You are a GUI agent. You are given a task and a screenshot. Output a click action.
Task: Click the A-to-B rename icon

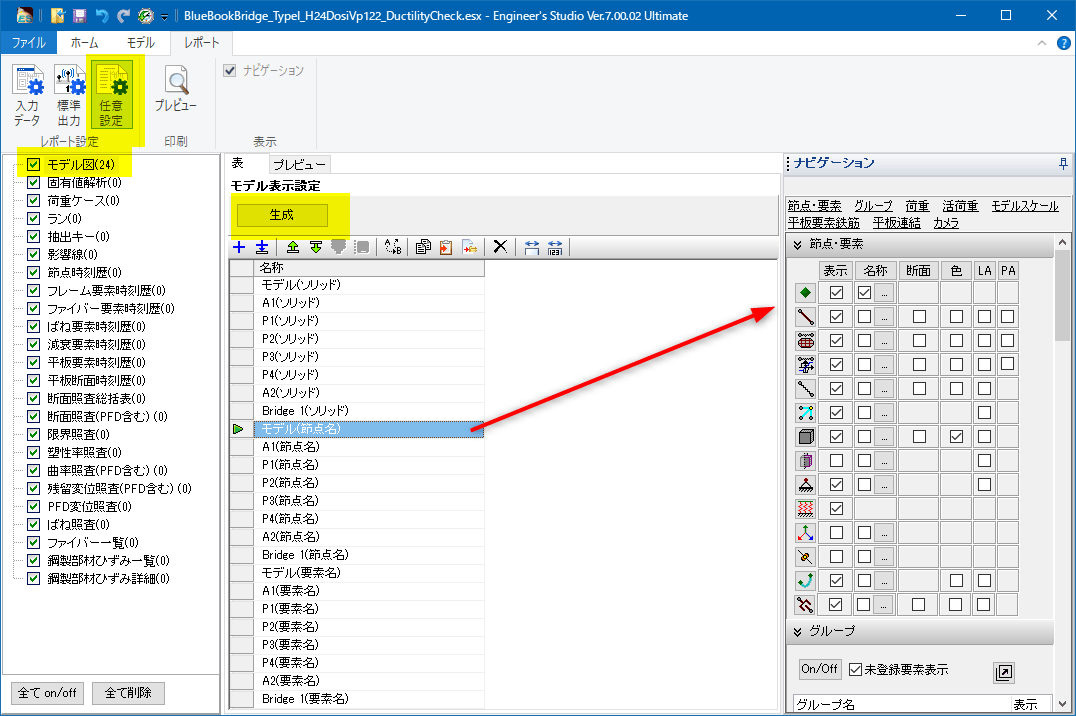click(393, 247)
